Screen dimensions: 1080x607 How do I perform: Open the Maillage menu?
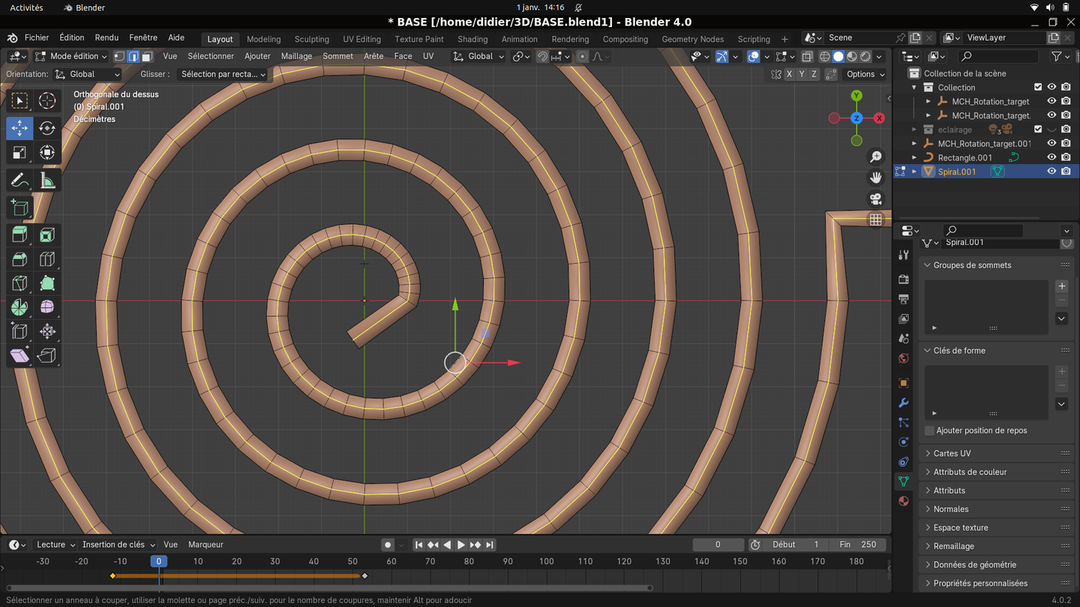[296, 56]
